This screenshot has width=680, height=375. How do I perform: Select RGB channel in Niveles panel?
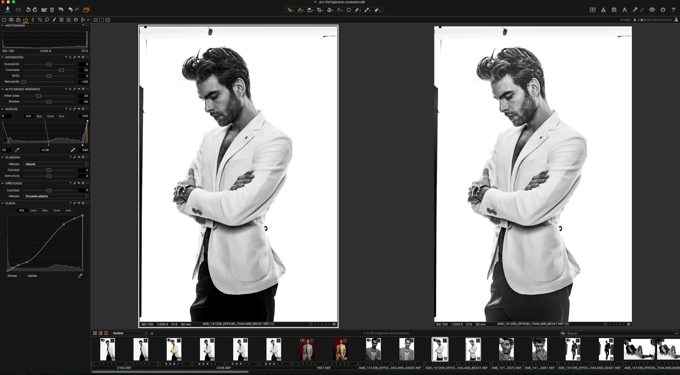28,116
